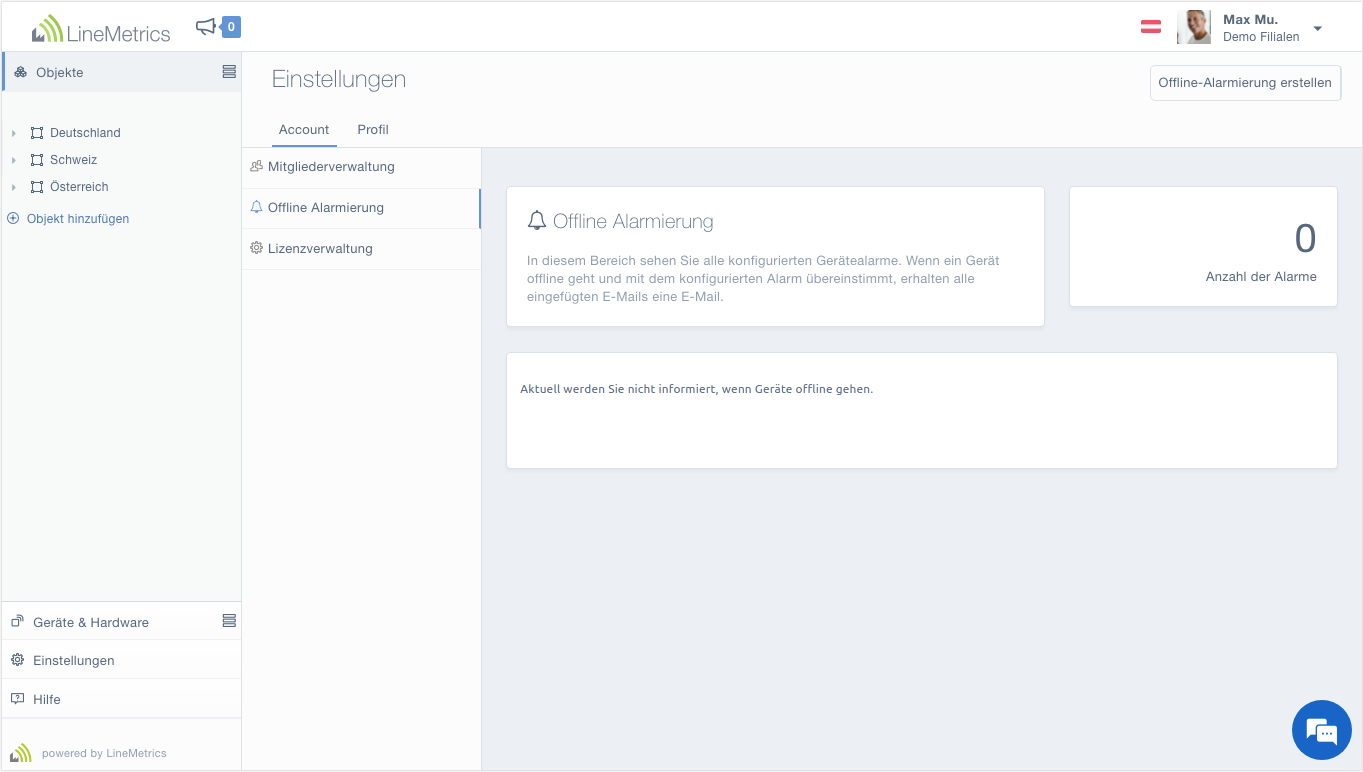Click the Lizenzverwaltung gear icon
The image size is (1363, 772).
(256, 248)
